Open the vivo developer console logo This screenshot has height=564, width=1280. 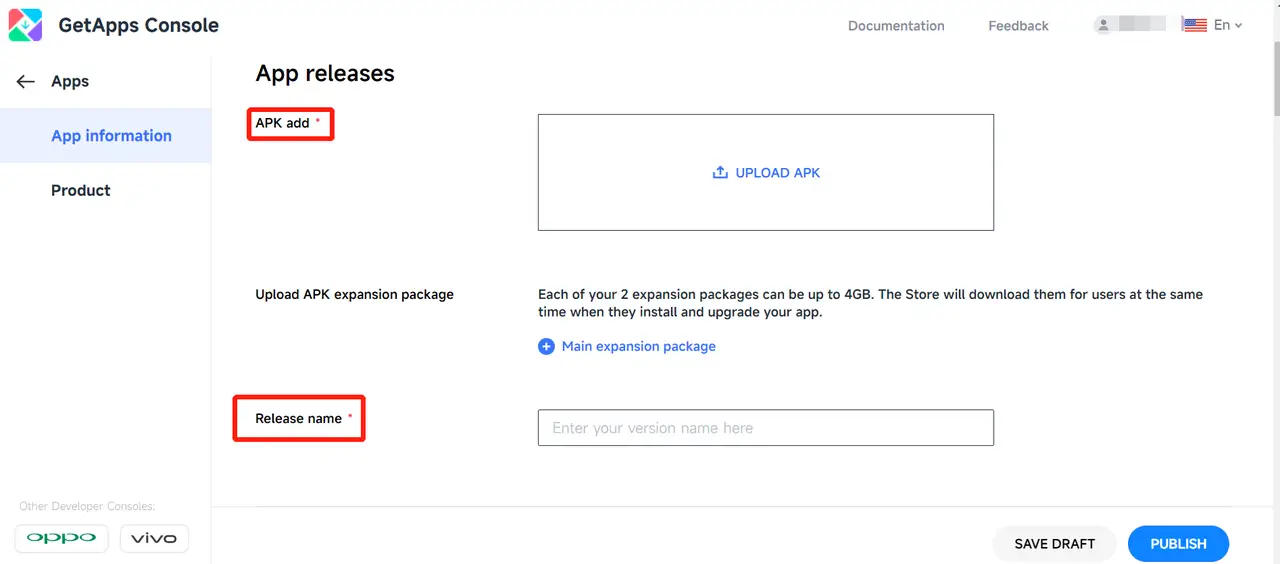coord(154,538)
